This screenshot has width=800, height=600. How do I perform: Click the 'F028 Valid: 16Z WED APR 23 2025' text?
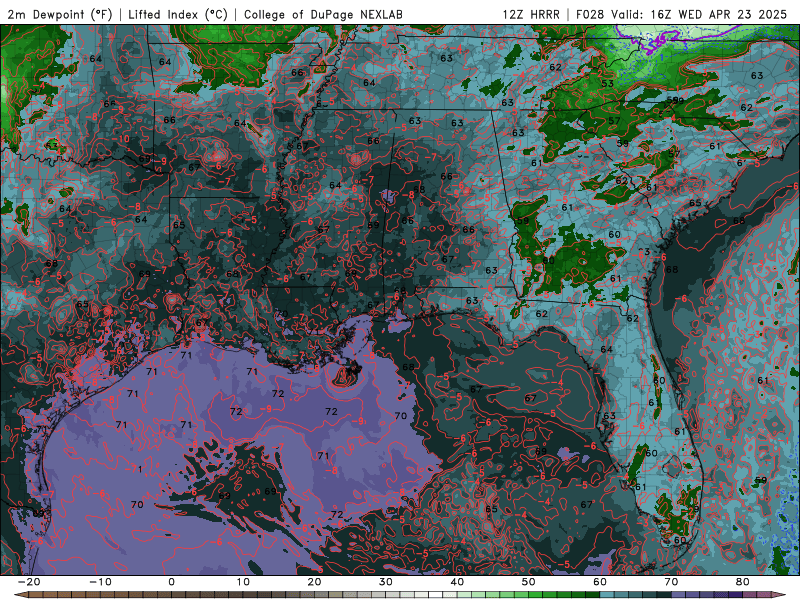682,14
